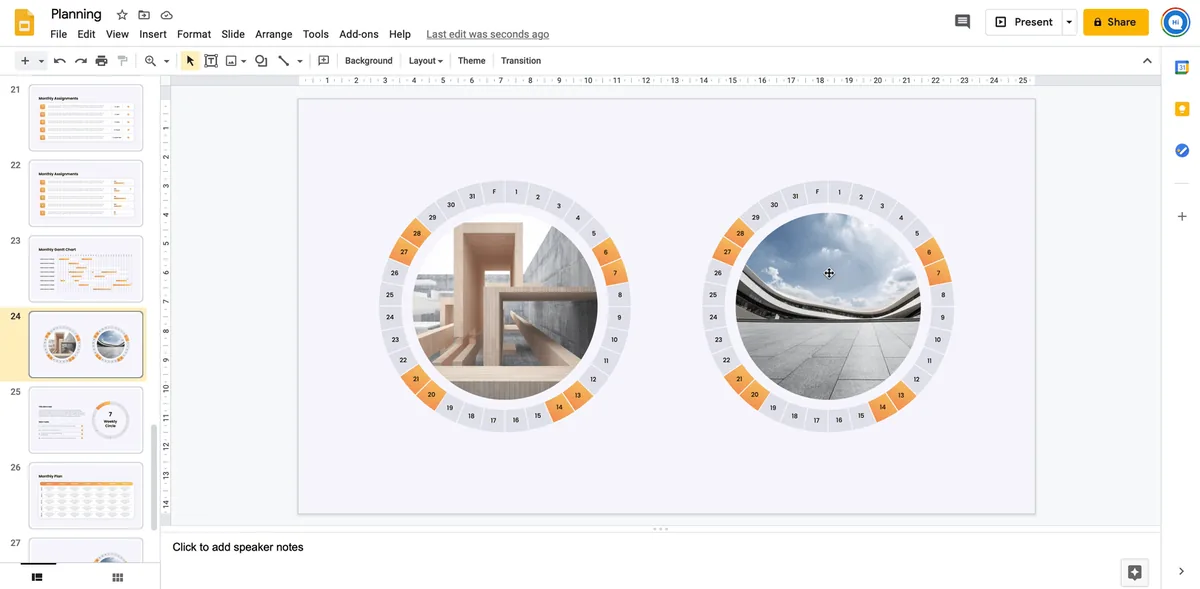Select slide 26 Monthly Plan thumbnail
This screenshot has height=589, width=1200.
coord(86,496)
